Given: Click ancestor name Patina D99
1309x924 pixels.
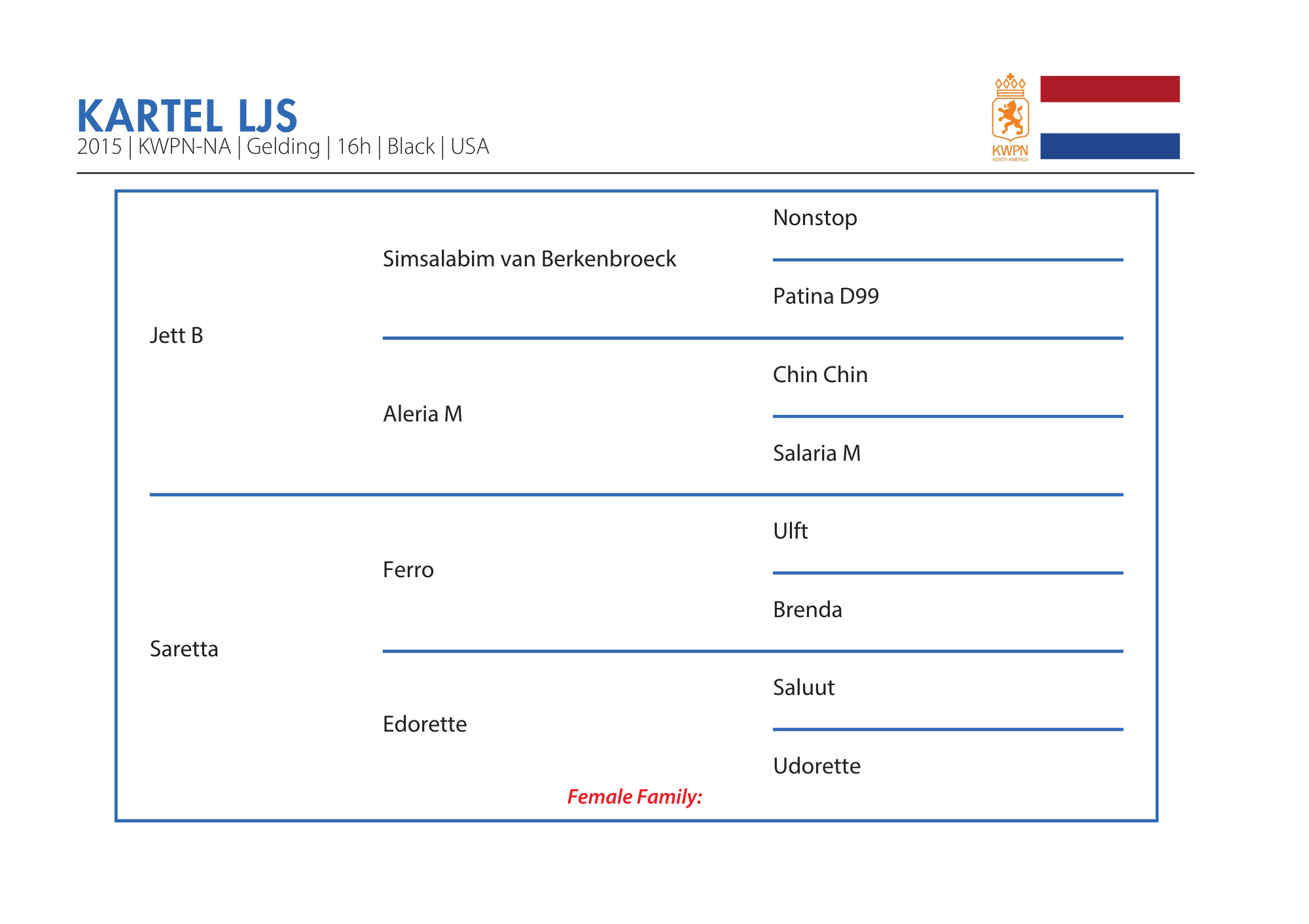Looking at the screenshot, I should (825, 296).
